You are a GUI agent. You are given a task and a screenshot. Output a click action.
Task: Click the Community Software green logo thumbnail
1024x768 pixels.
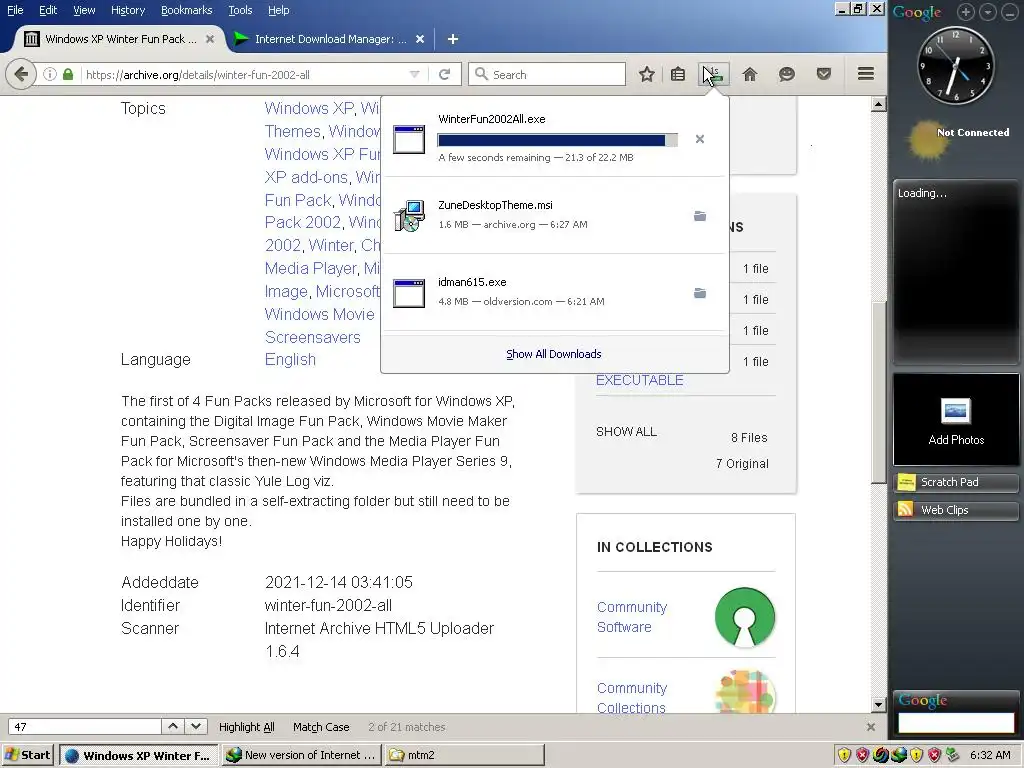[744, 618]
